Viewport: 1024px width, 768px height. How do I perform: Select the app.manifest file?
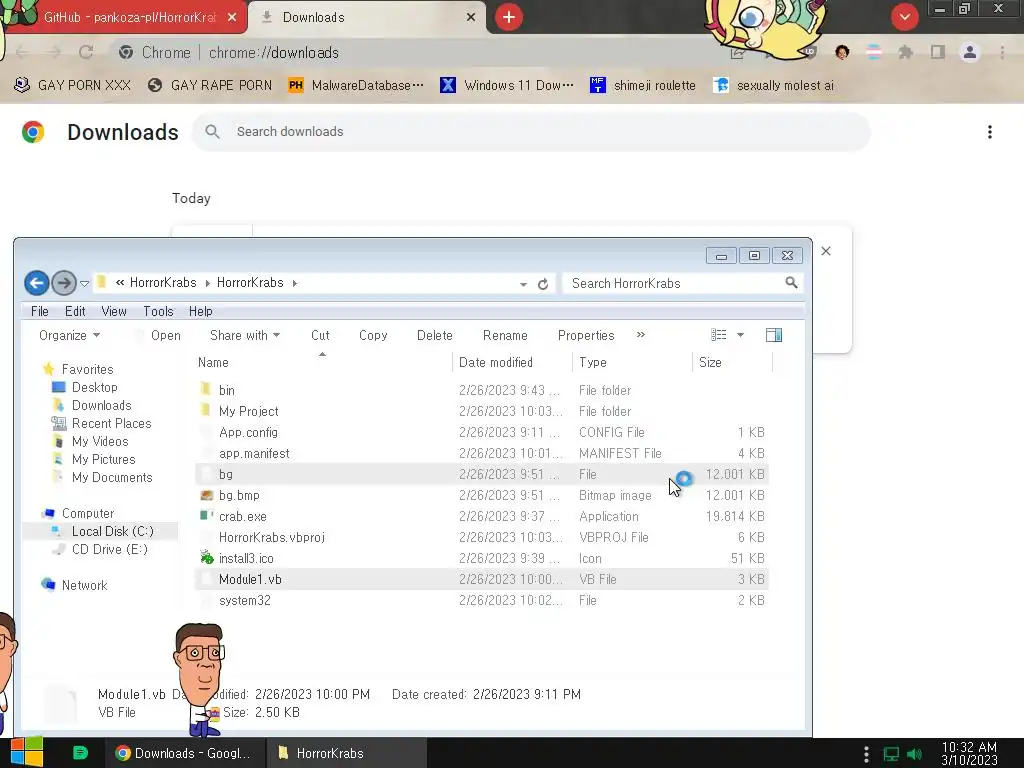point(481,453)
